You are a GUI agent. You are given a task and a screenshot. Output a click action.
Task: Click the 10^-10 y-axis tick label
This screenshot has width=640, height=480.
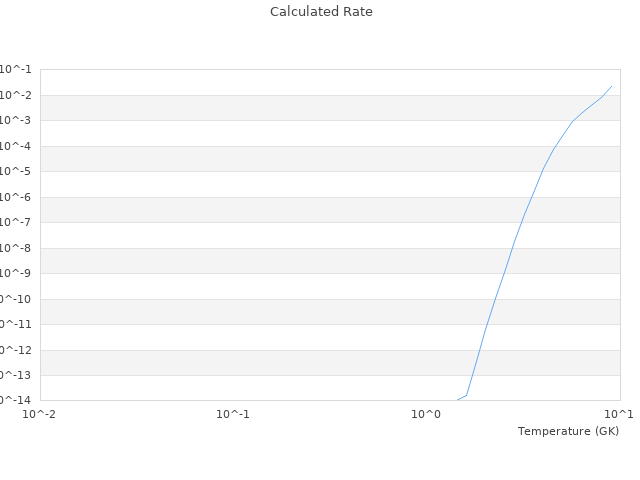click(x=15, y=299)
